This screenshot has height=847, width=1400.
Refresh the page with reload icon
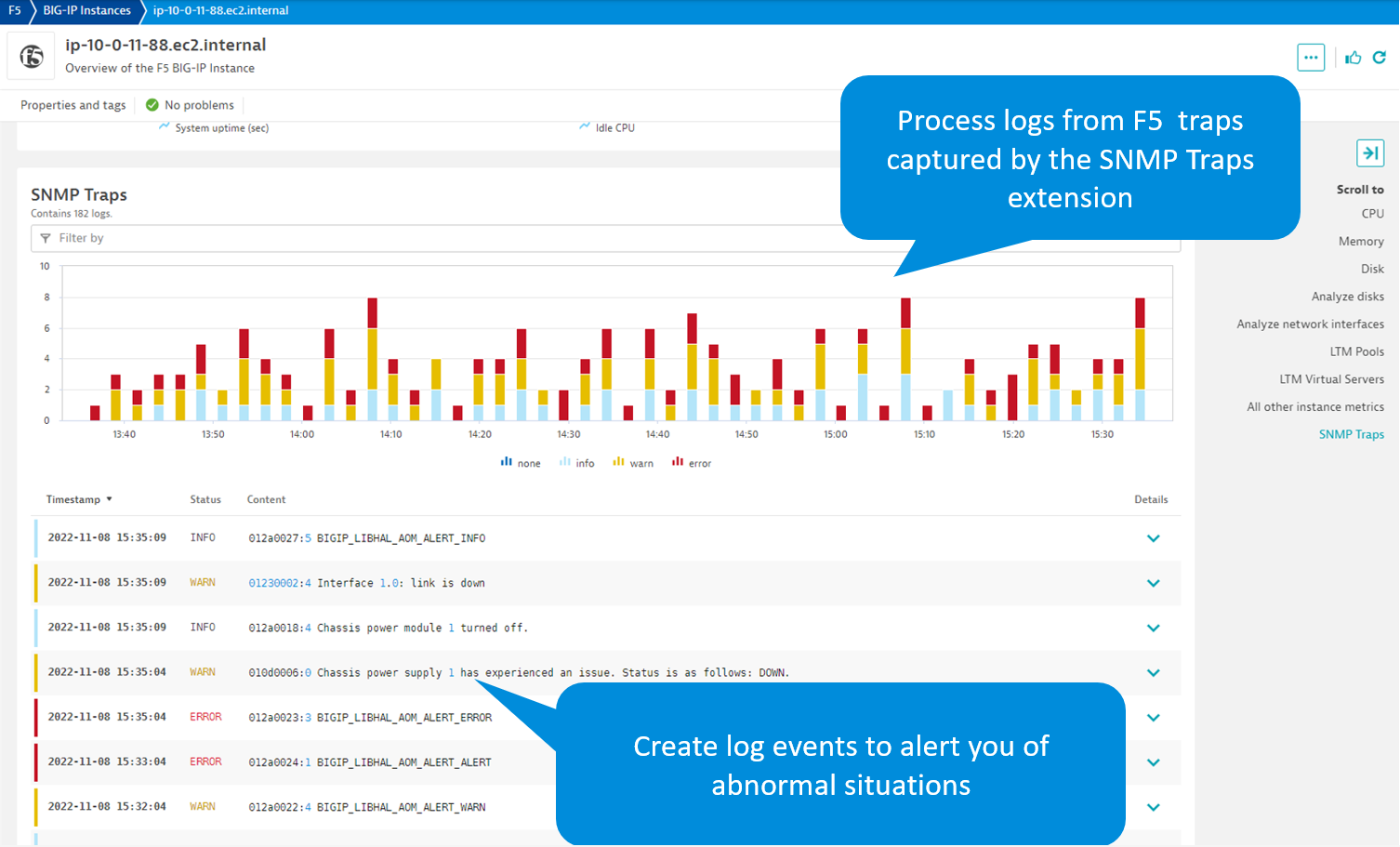1380,58
